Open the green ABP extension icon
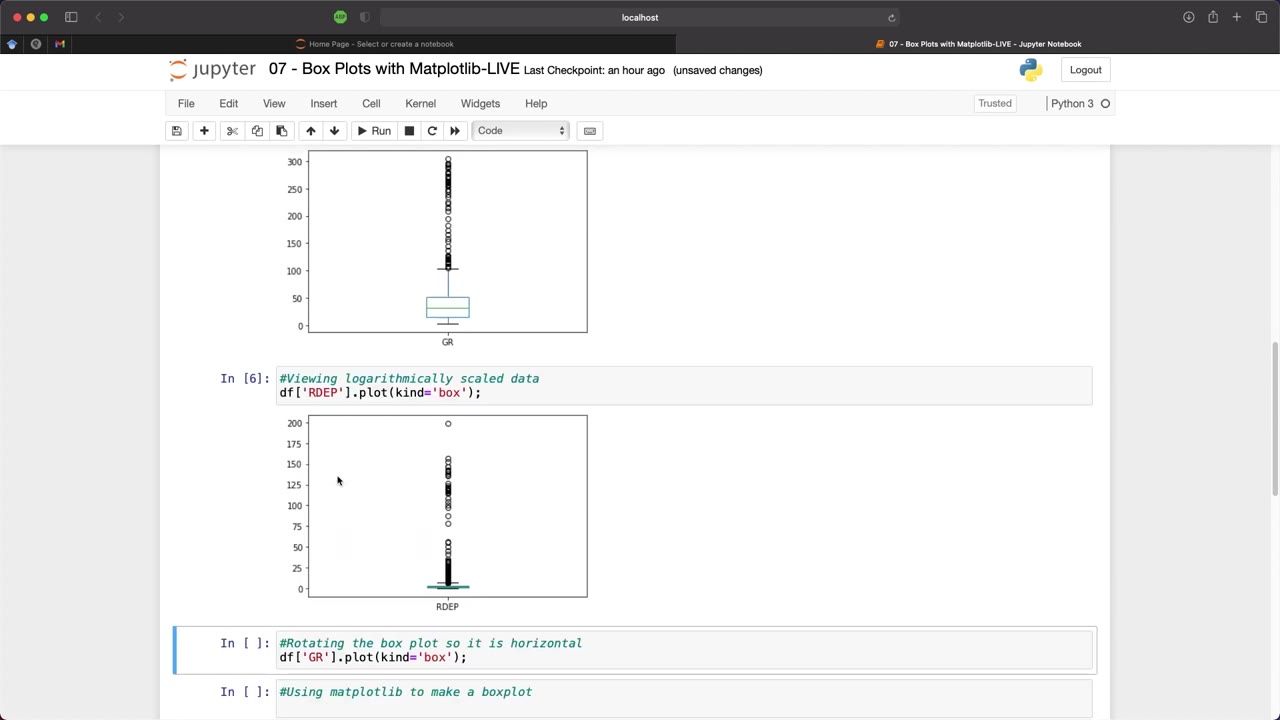 tap(340, 17)
